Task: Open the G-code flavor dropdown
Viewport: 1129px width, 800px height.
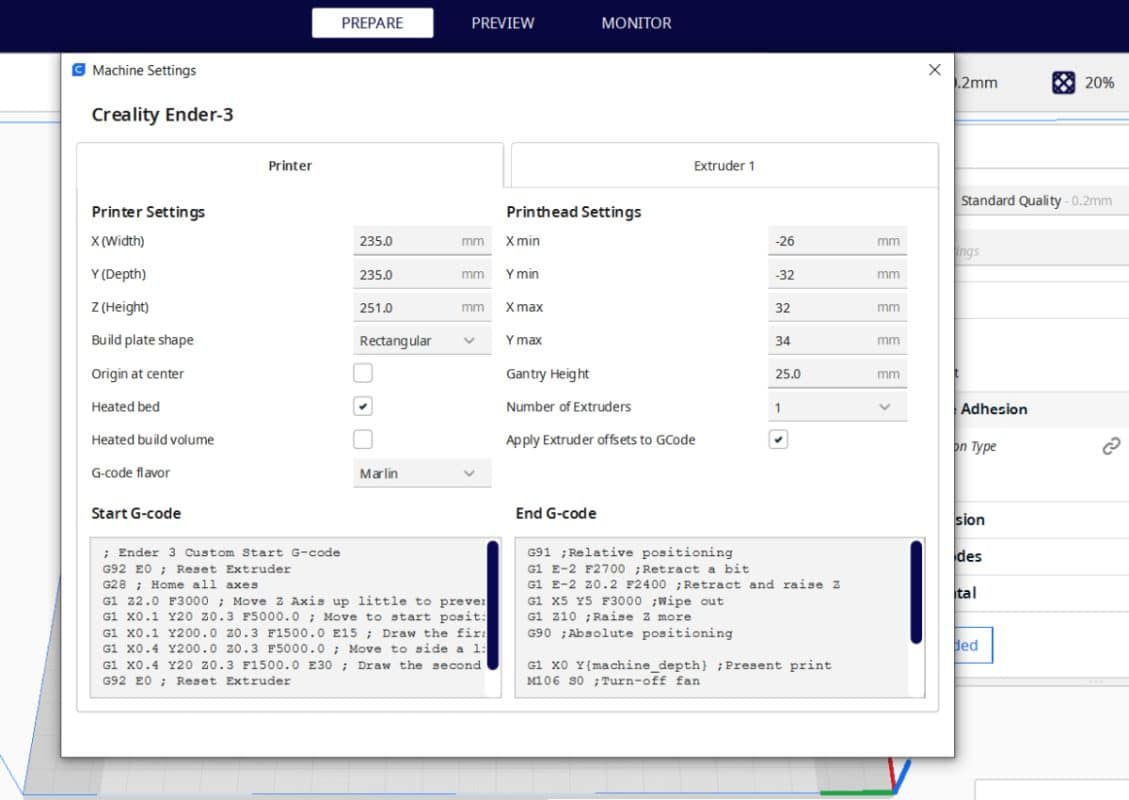Action: coord(420,472)
